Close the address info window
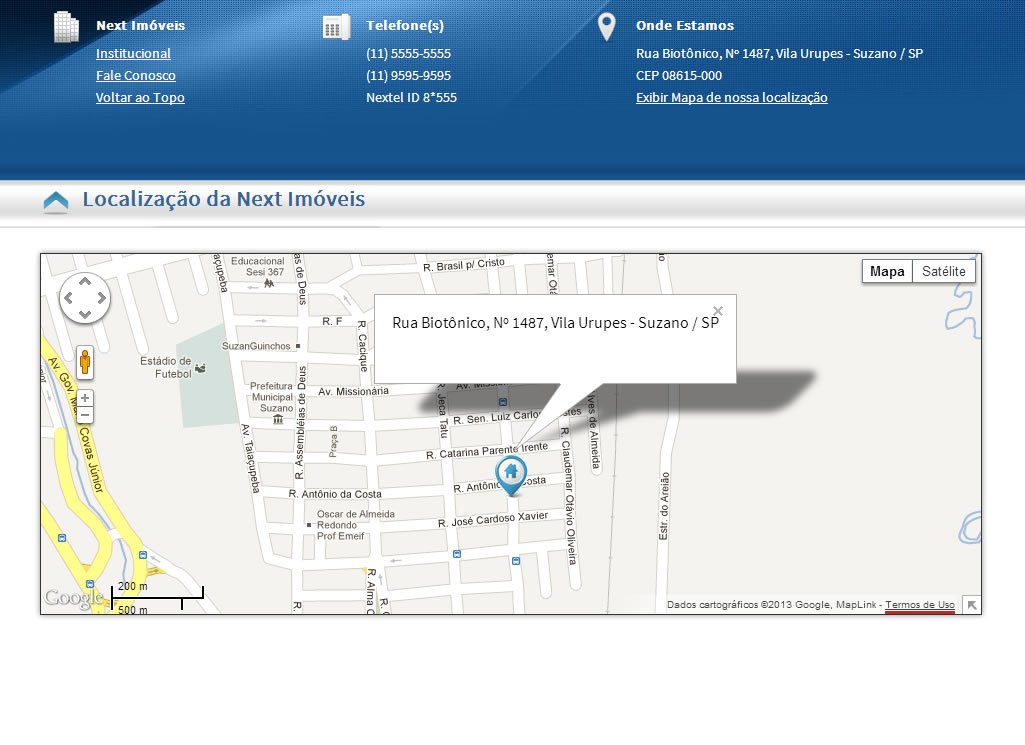 [x=718, y=310]
